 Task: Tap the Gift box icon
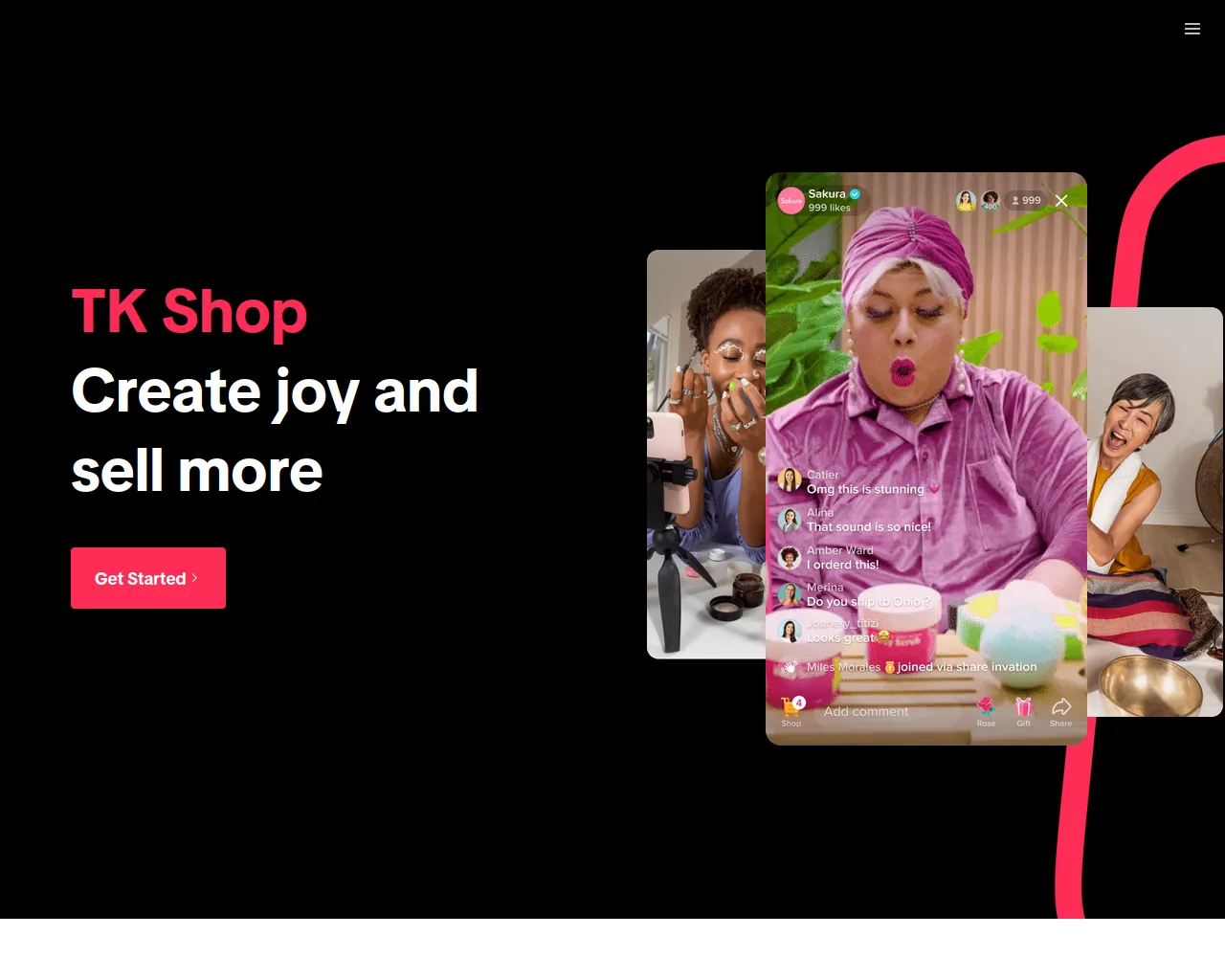(x=1024, y=706)
